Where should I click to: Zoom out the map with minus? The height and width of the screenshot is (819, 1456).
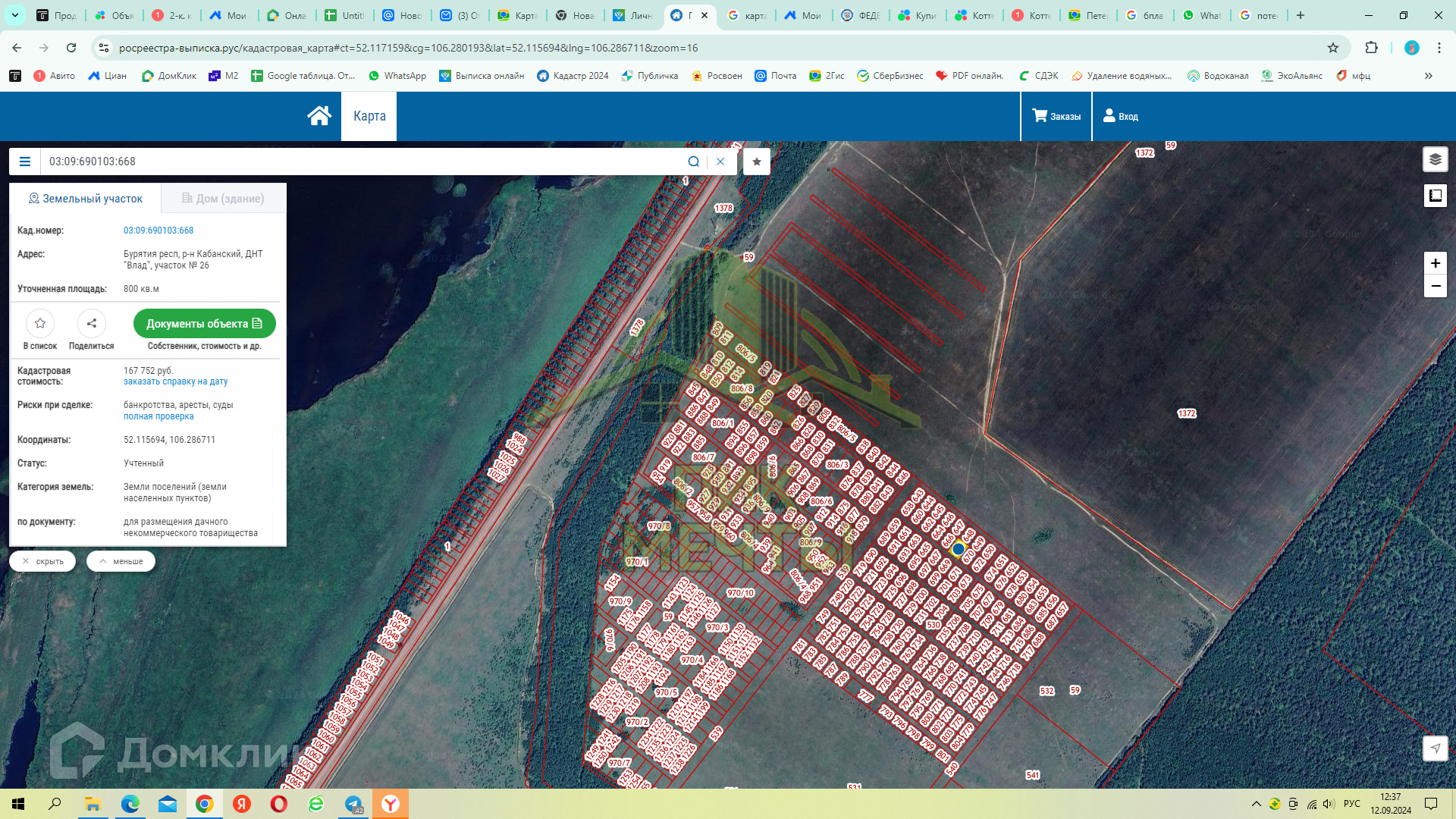pos(1435,286)
